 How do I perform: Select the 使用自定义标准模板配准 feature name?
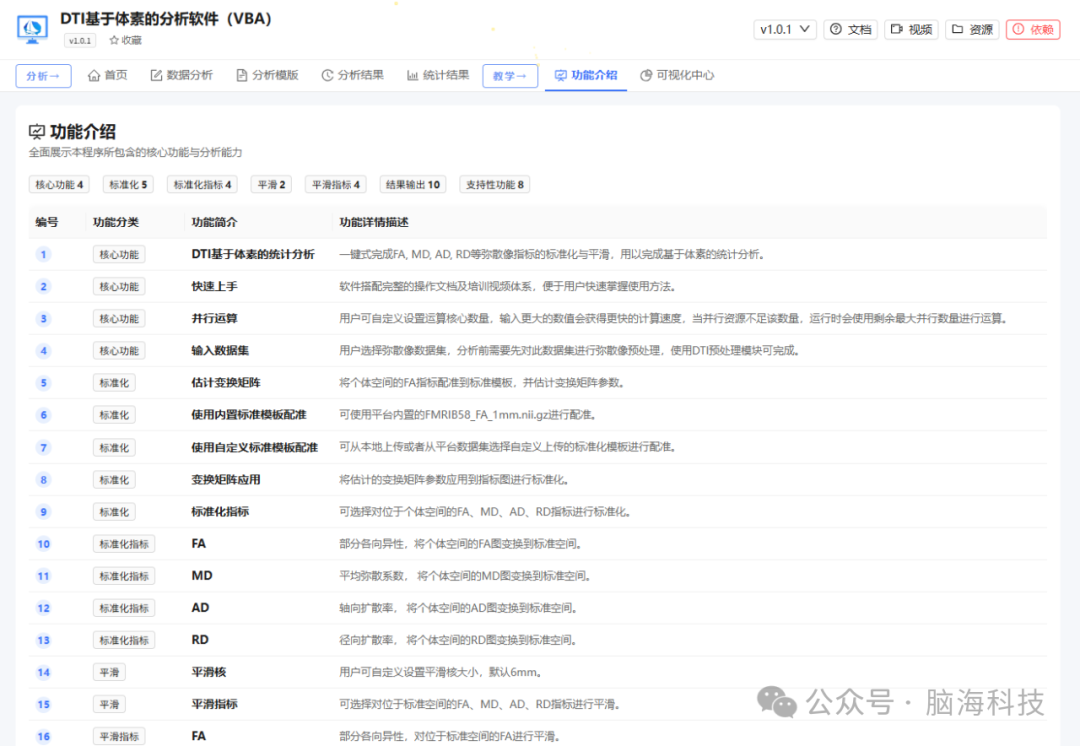point(255,448)
